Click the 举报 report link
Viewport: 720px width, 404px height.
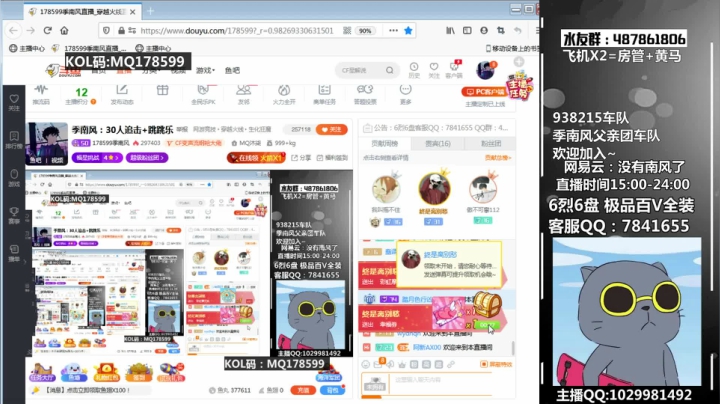tap(182, 129)
